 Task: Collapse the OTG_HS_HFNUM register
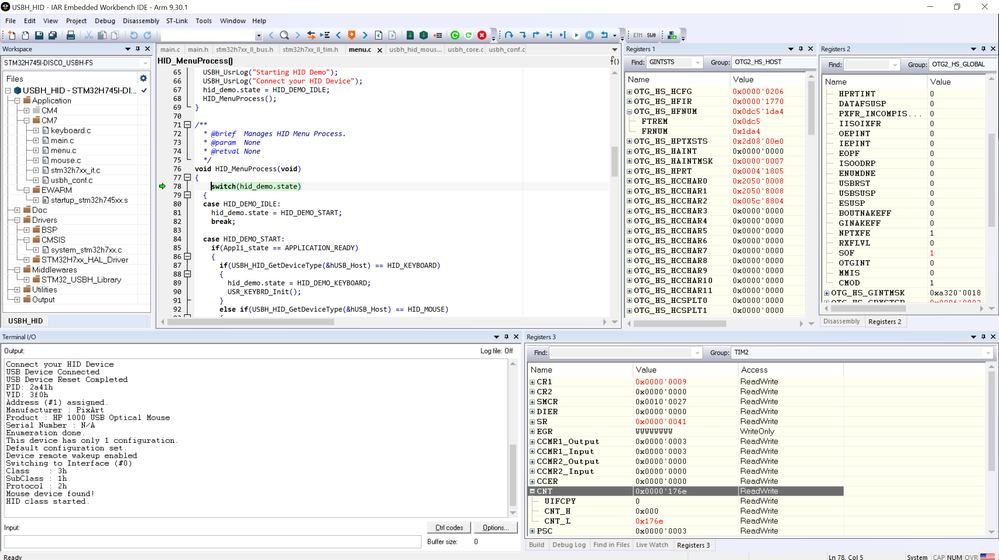point(629,111)
